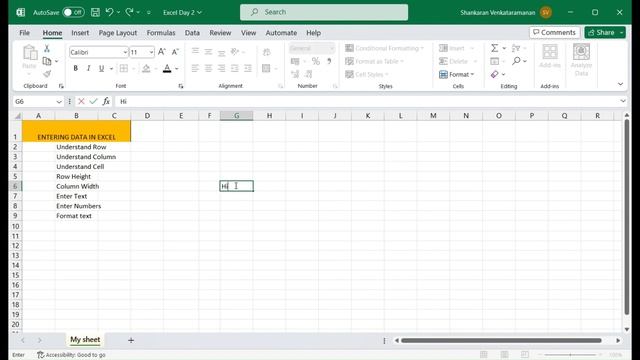This screenshot has width=640, height=360.
Task: Click the Comments button
Action: [x=554, y=32]
